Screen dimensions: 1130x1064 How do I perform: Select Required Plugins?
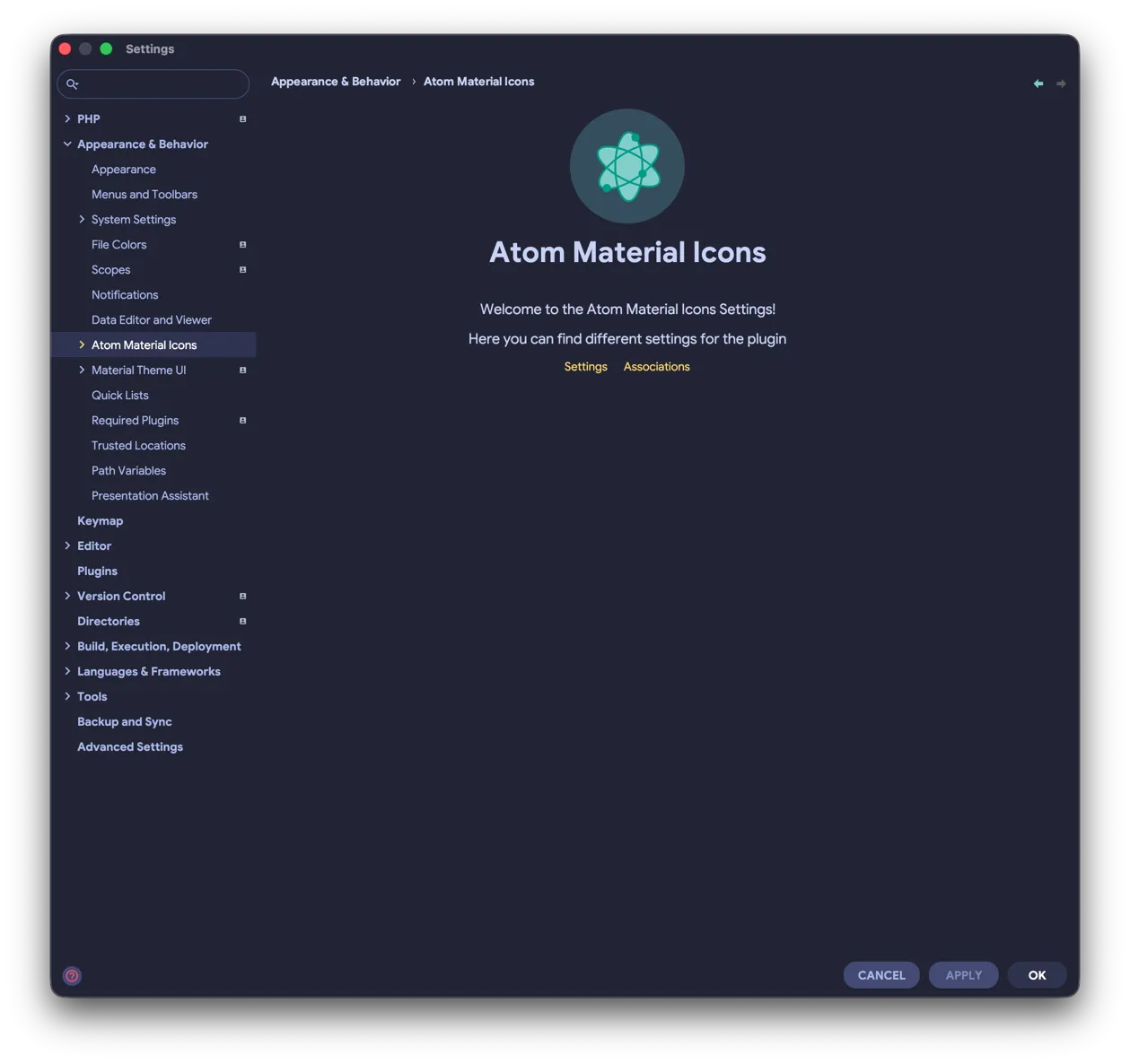135,420
